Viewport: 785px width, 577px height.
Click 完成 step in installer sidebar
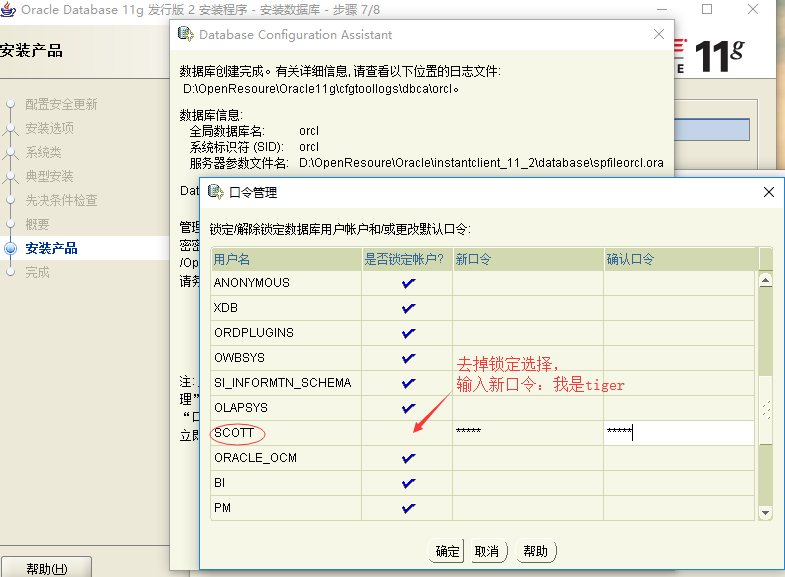point(38,272)
